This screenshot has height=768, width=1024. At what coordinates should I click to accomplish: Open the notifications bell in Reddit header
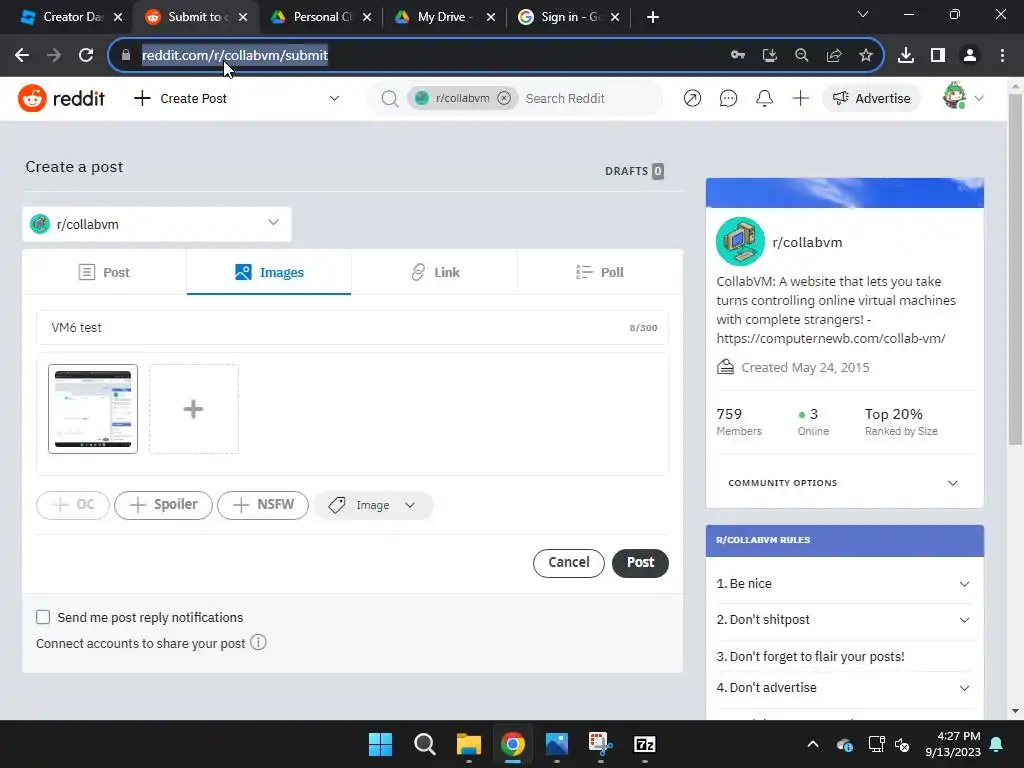(x=764, y=98)
